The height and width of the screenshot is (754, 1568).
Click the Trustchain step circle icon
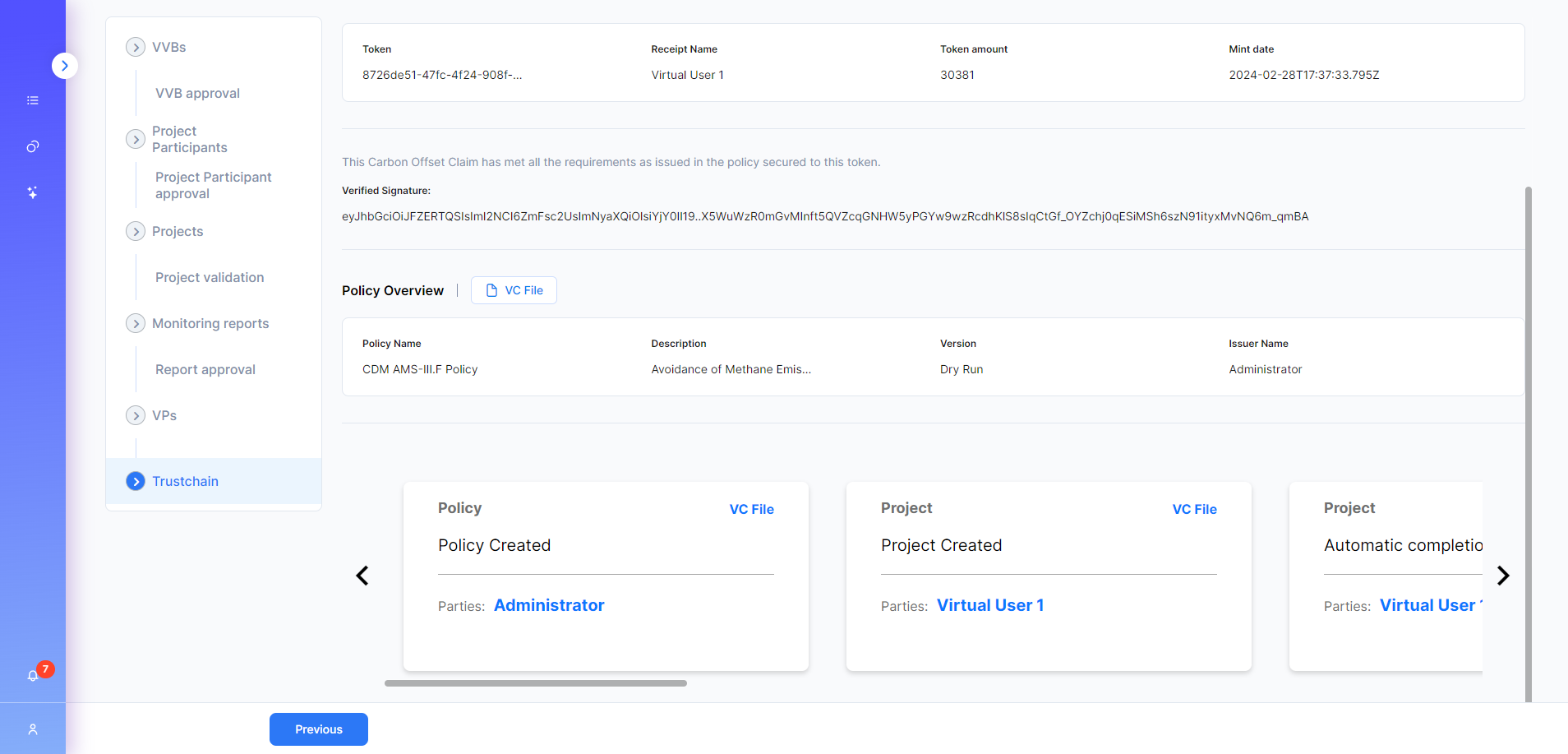(x=136, y=481)
